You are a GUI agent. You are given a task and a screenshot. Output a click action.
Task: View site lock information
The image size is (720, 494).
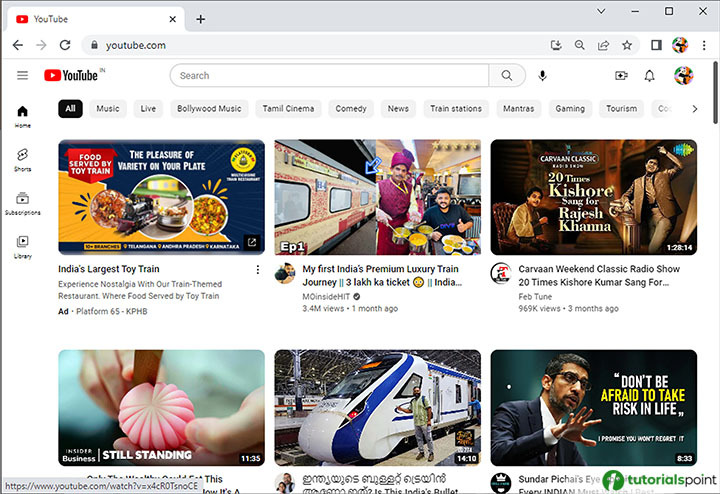(x=94, y=45)
